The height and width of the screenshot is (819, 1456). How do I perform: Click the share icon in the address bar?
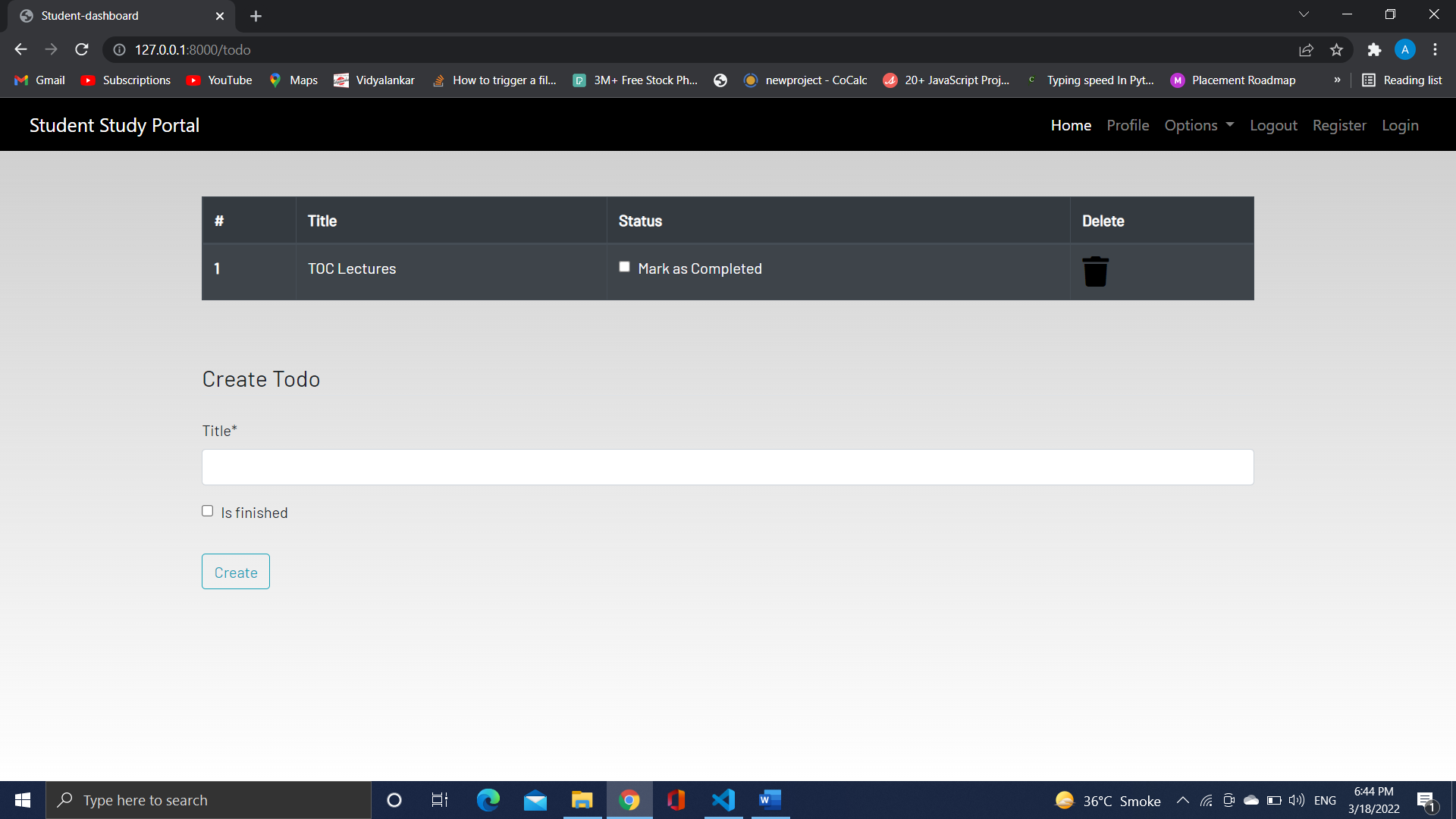pyautogui.click(x=1307, y=49)
